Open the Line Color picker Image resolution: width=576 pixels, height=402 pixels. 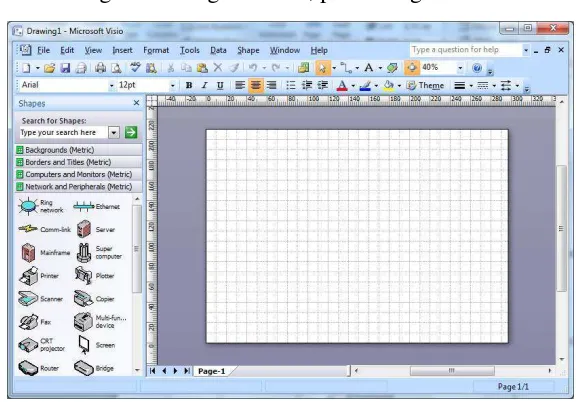365,86
